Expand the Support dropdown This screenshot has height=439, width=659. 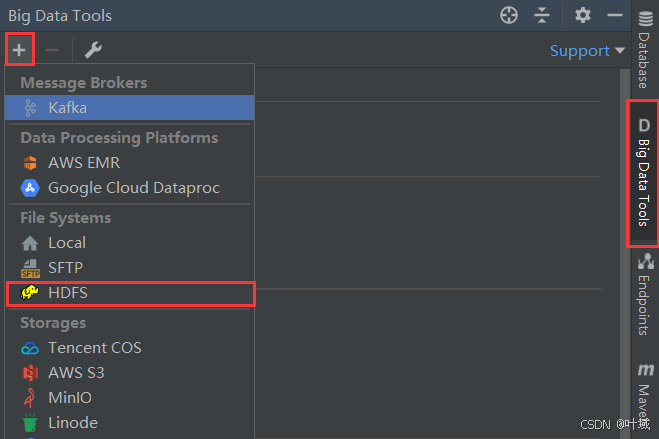click(587, 50)
